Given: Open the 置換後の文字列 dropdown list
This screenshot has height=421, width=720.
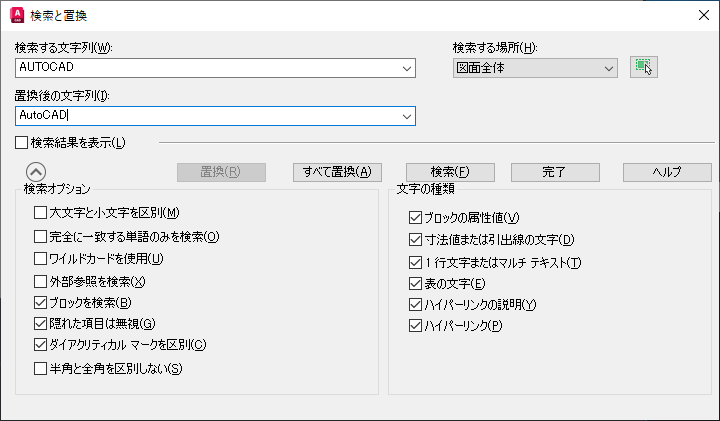Looking at the screenshot, I should (x=406, y=116).
